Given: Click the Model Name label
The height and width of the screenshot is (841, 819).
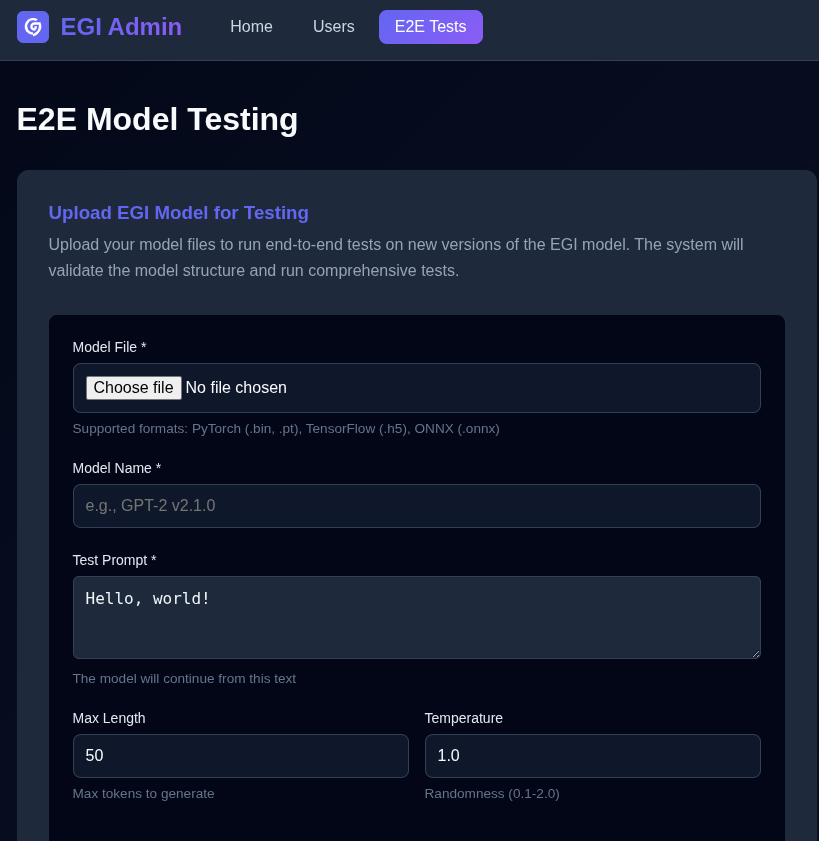Looking at the screenshot, I should (116, 468).
